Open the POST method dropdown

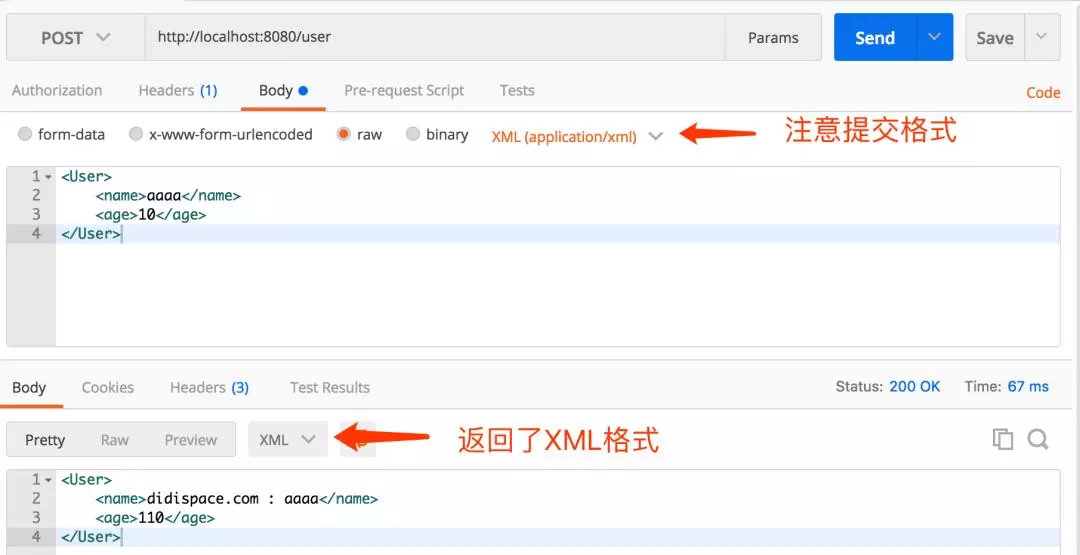pyautogui.click(x=76, y=37)
